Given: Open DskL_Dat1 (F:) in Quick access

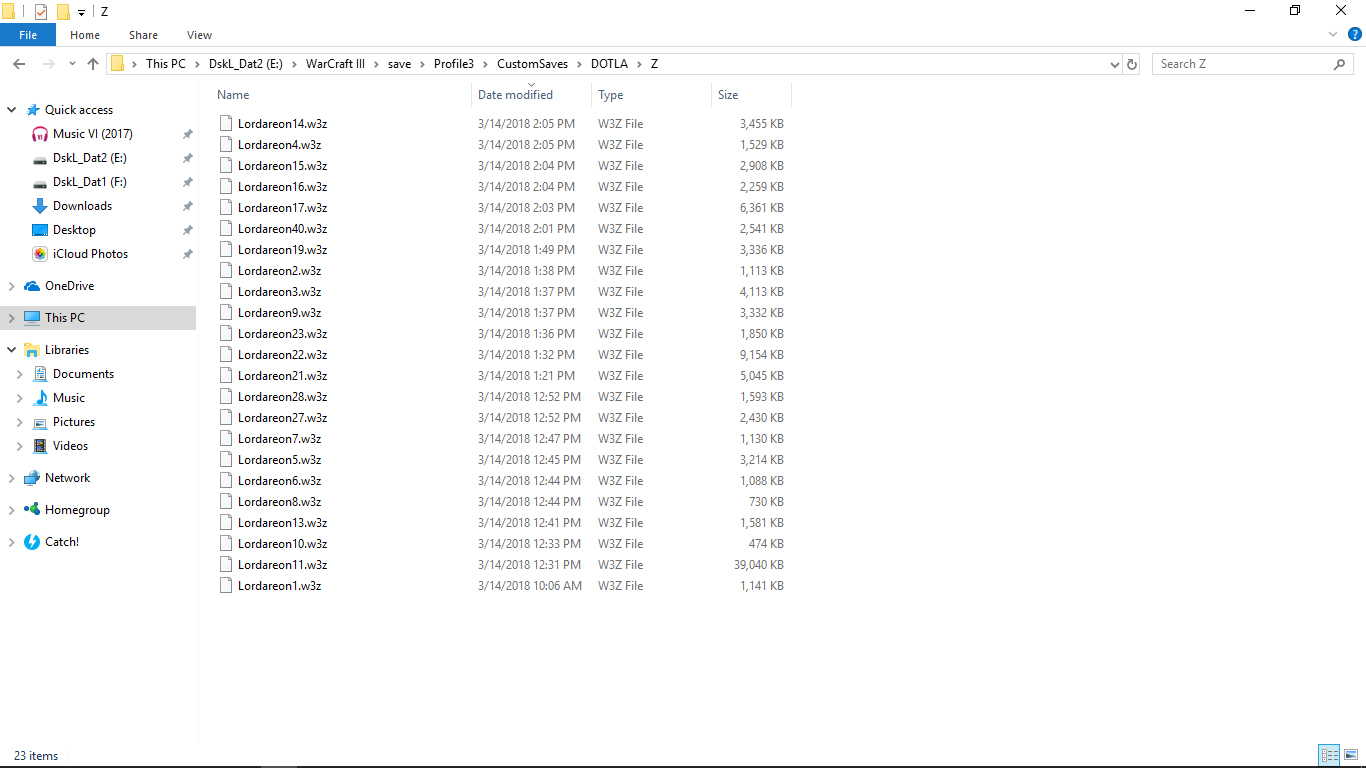Looking at the screenshot, I should coord(89,182).
